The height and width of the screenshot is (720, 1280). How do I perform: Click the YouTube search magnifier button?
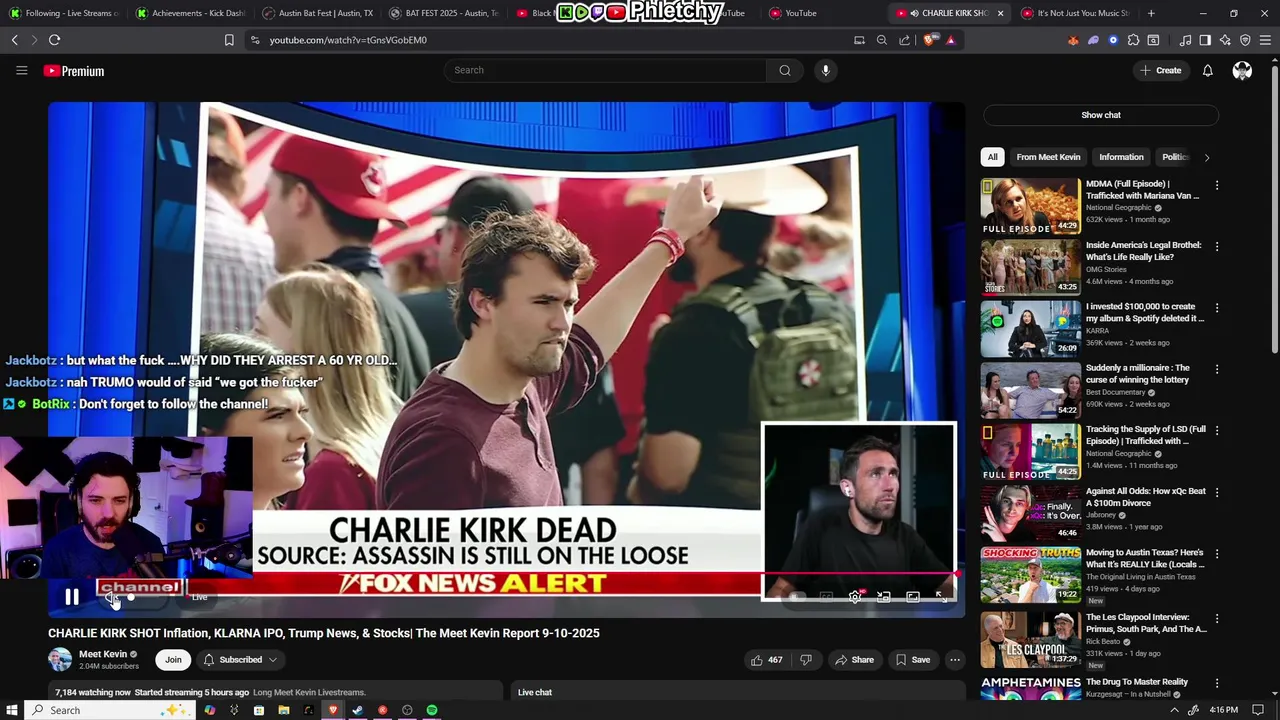pos(785,70)
